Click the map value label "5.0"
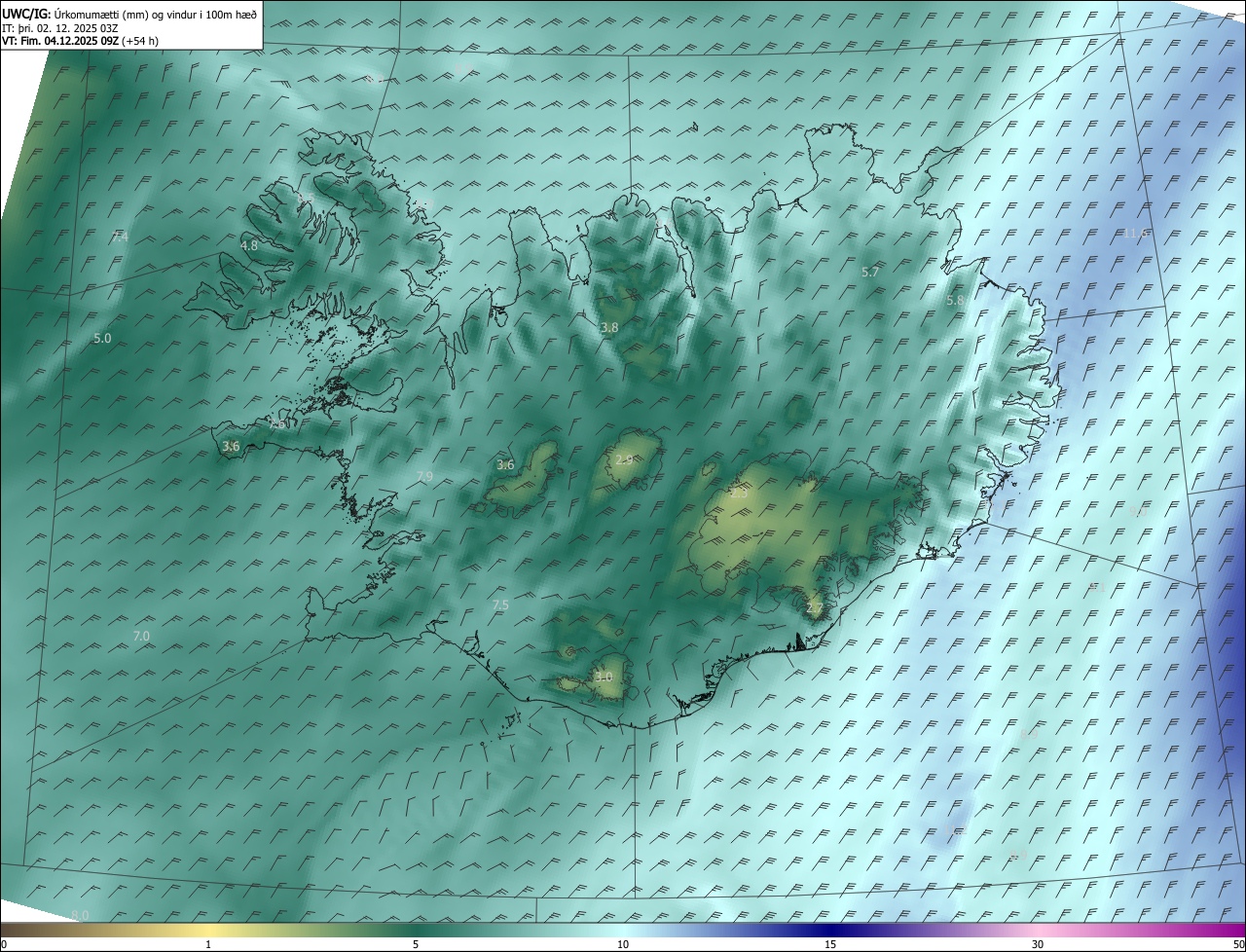Viewport: 1246px width, 952px height. tap(102, 339)
